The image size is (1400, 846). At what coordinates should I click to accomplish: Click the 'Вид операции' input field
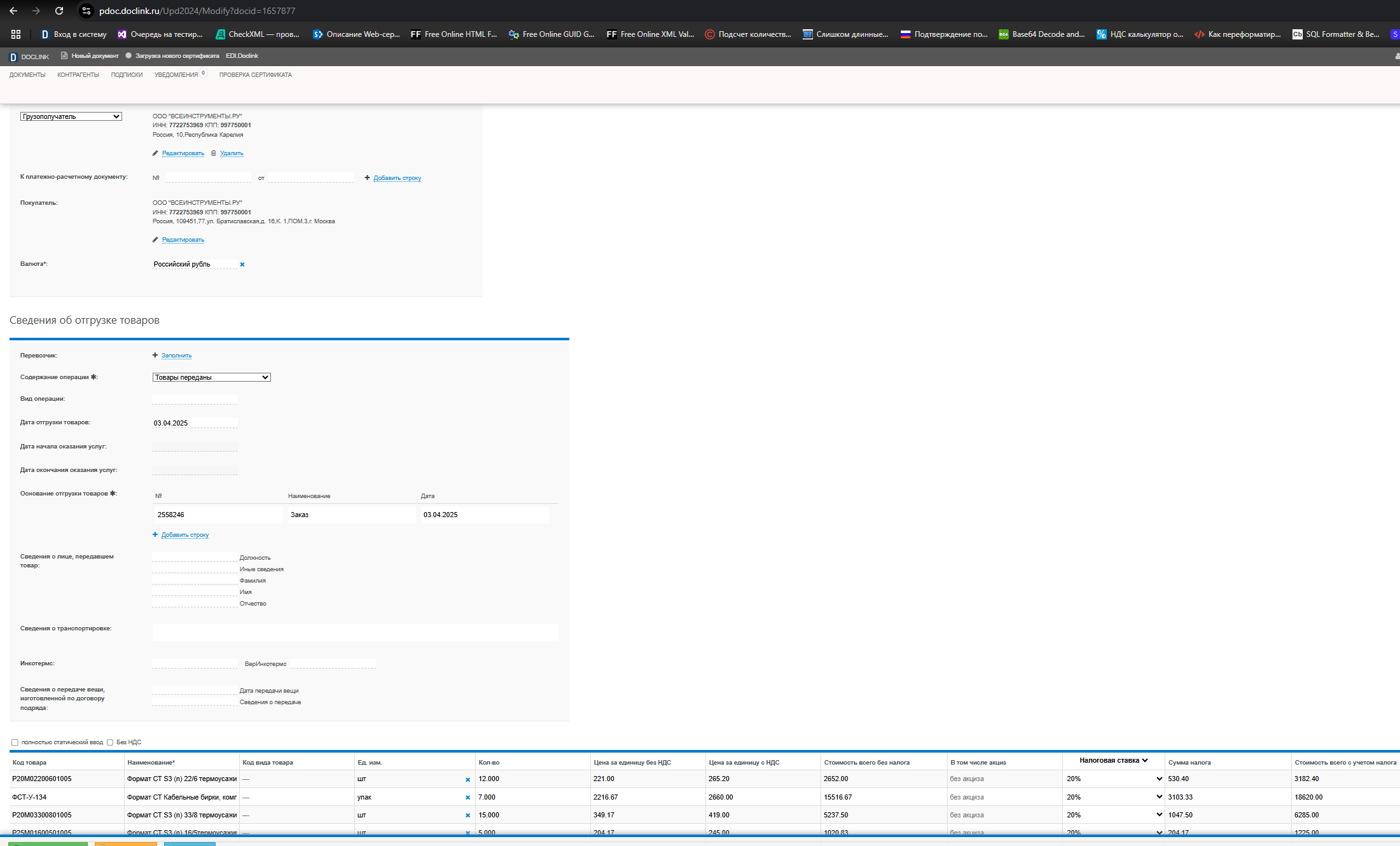tap(195, 399)
